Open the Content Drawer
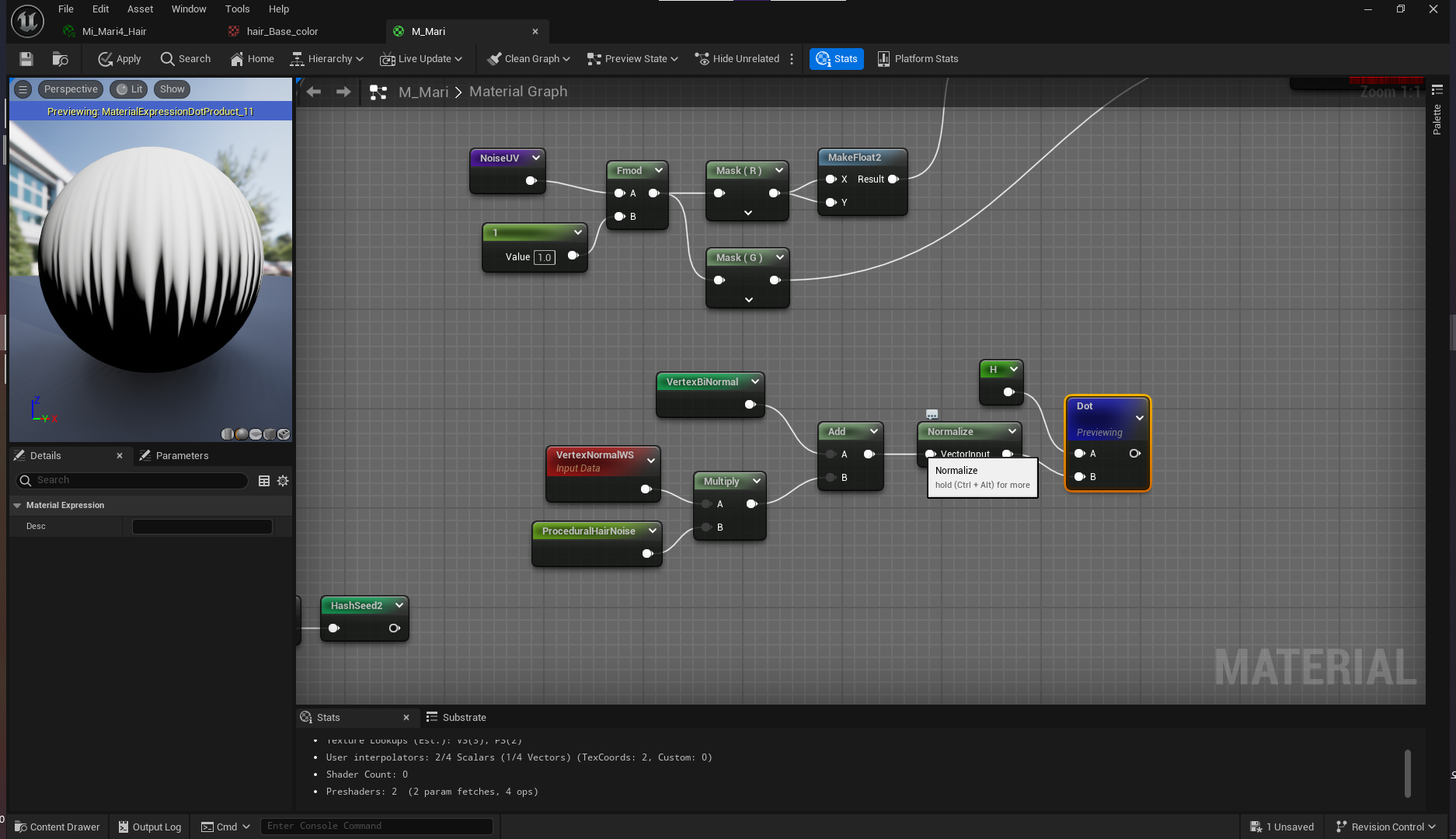The height and width of the screenshot is (839, 1456). (x=57, y=827)
